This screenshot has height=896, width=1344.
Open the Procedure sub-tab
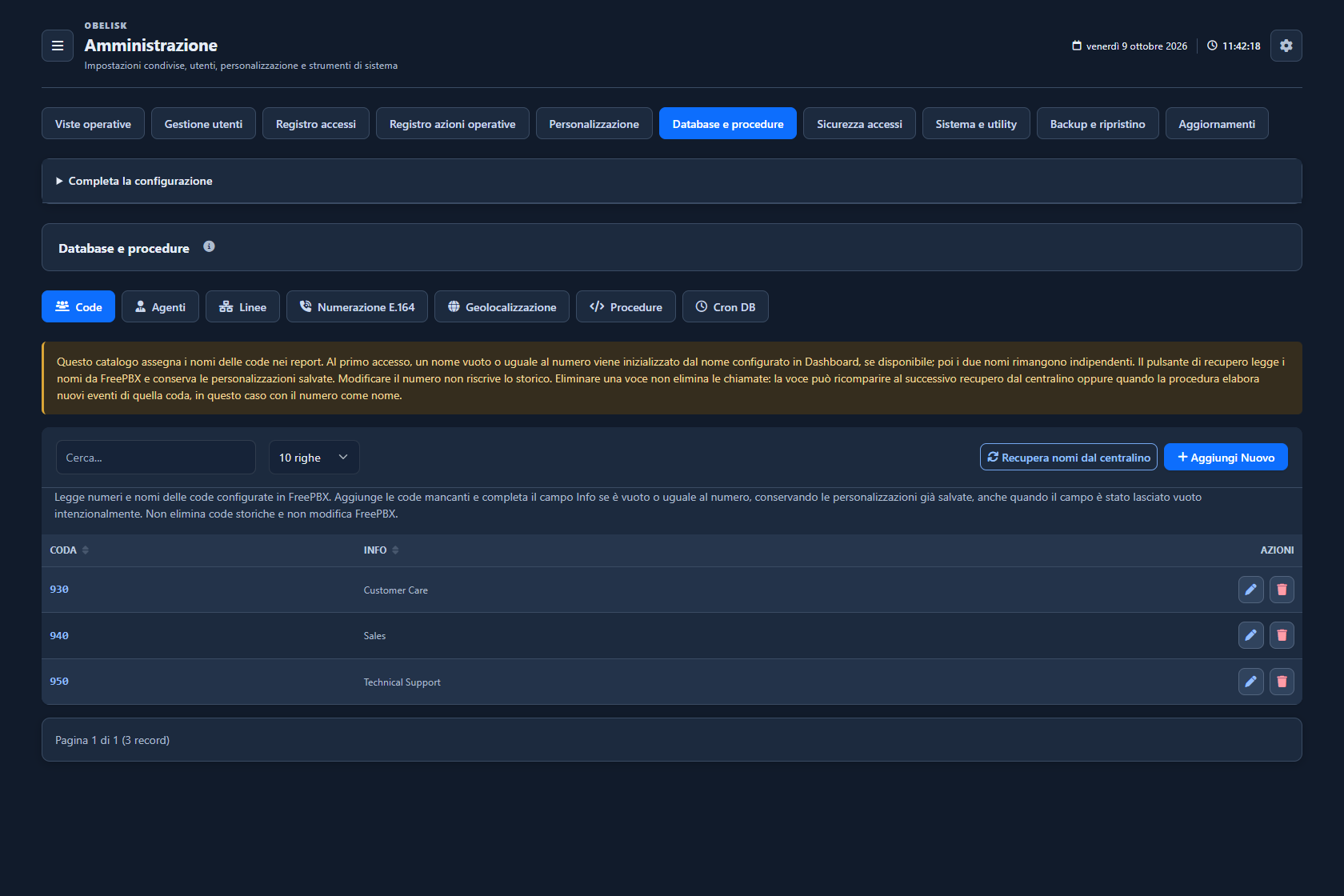626,306
